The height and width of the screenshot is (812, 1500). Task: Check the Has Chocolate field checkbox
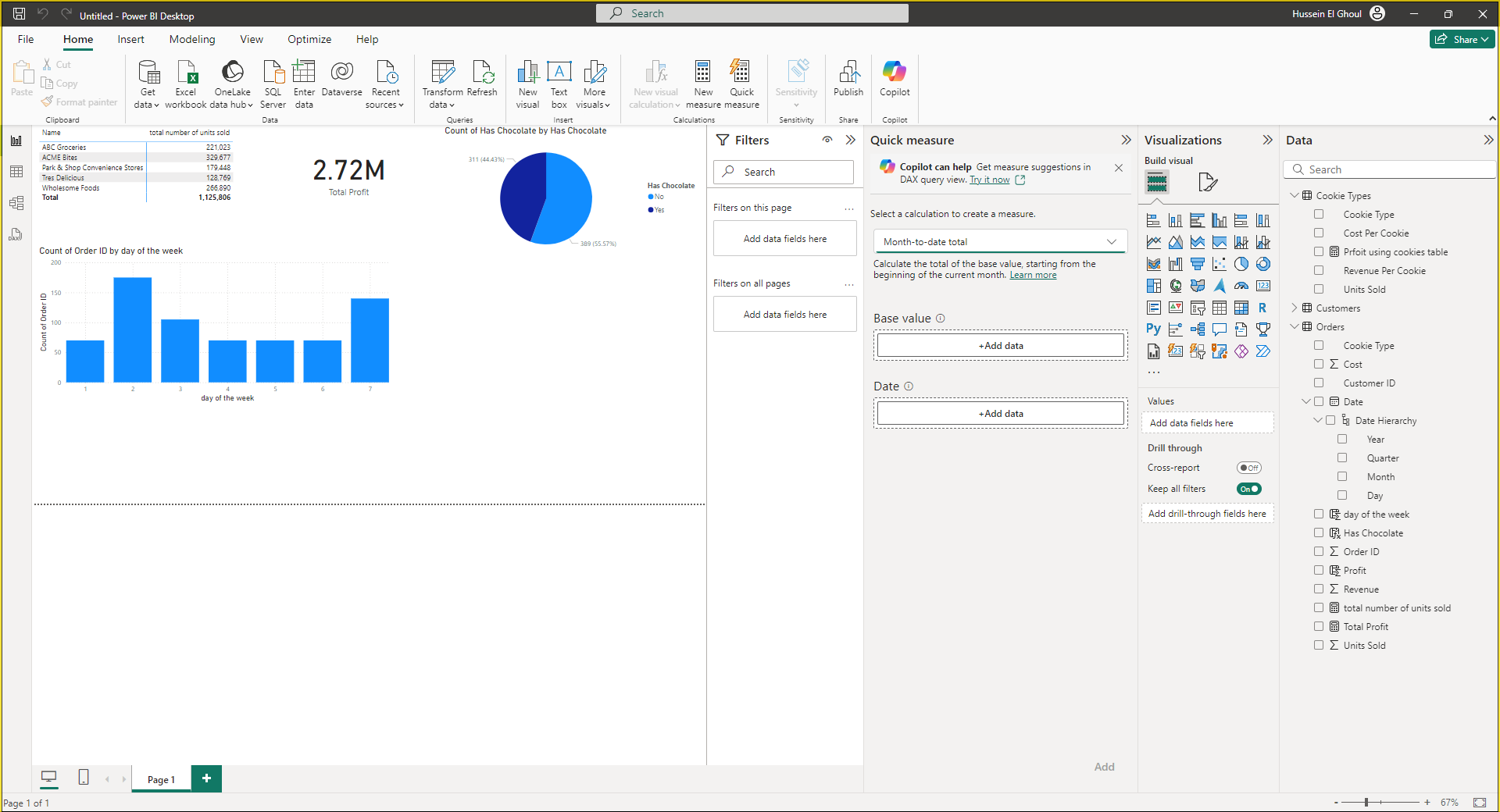coord(1319,532)
